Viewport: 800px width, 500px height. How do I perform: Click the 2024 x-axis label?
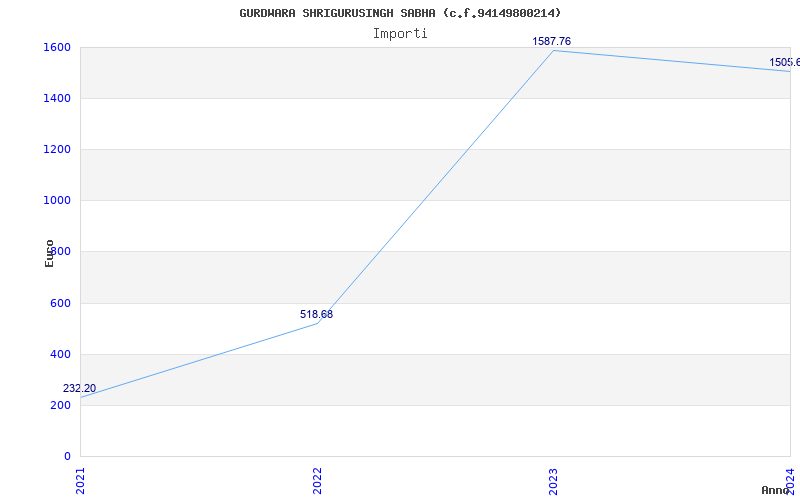tap(790, 480)
